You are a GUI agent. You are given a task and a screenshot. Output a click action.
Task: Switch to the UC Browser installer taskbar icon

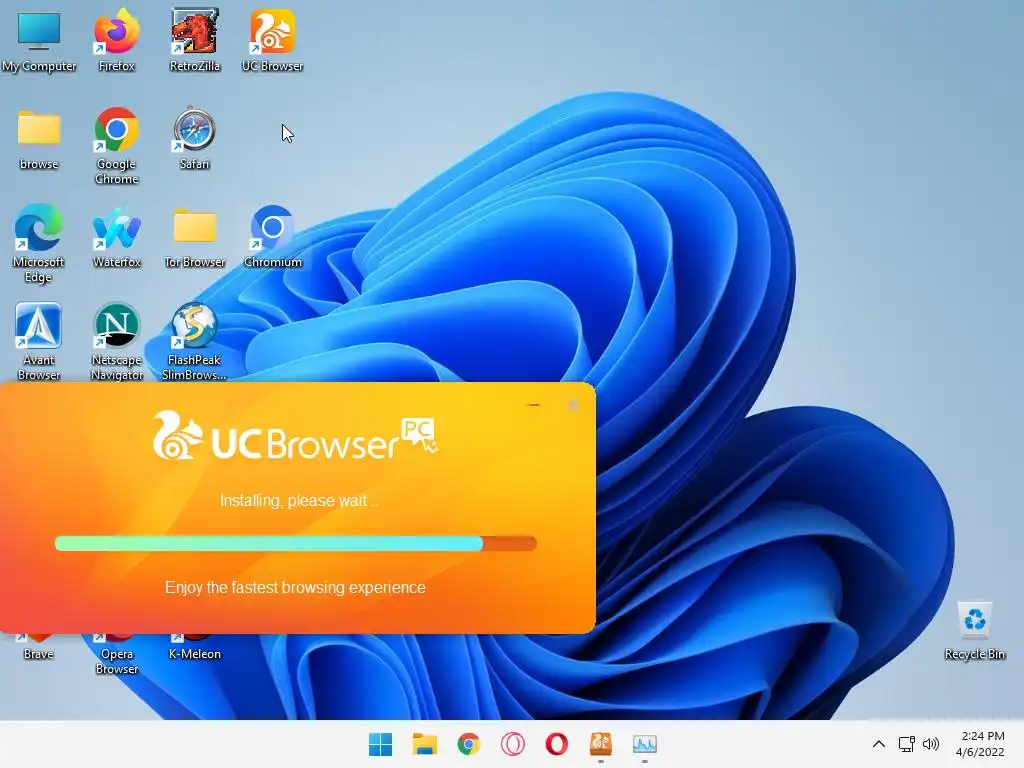tap(601, 744)
